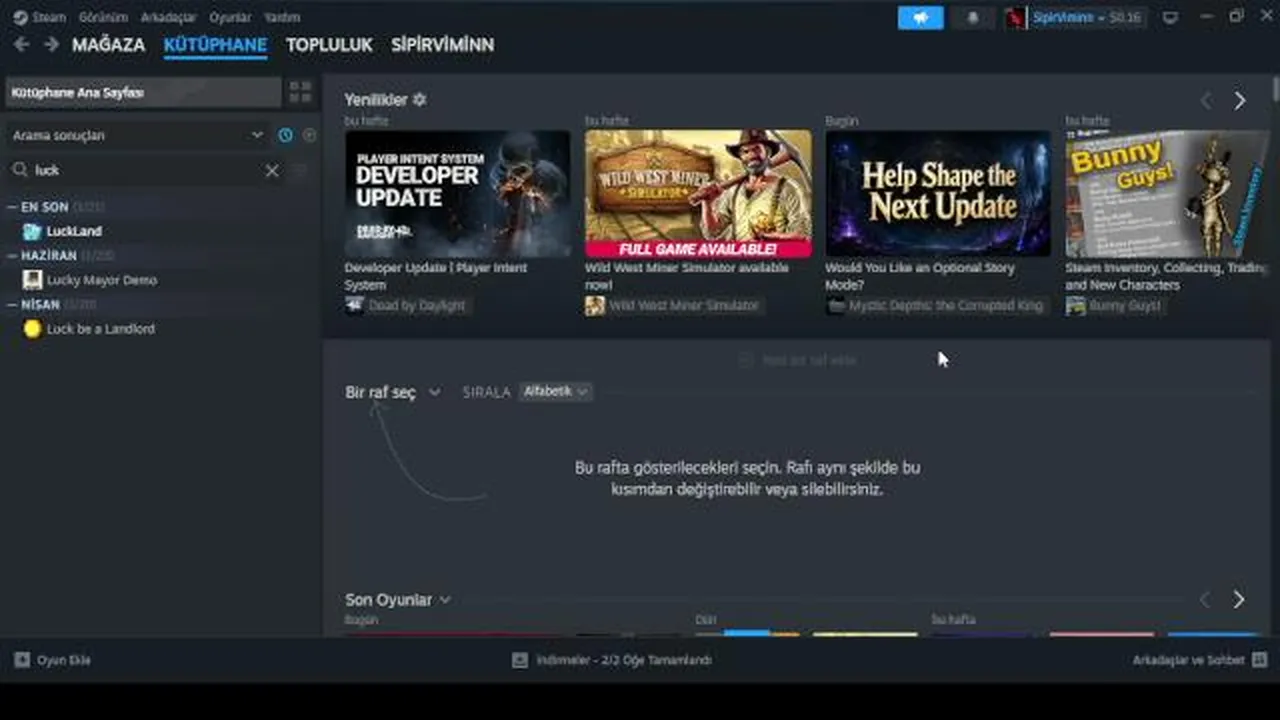This screenshot has height=720, width=1280.
Task: Clear the search text with X
Action: click(x=272, y=170)
